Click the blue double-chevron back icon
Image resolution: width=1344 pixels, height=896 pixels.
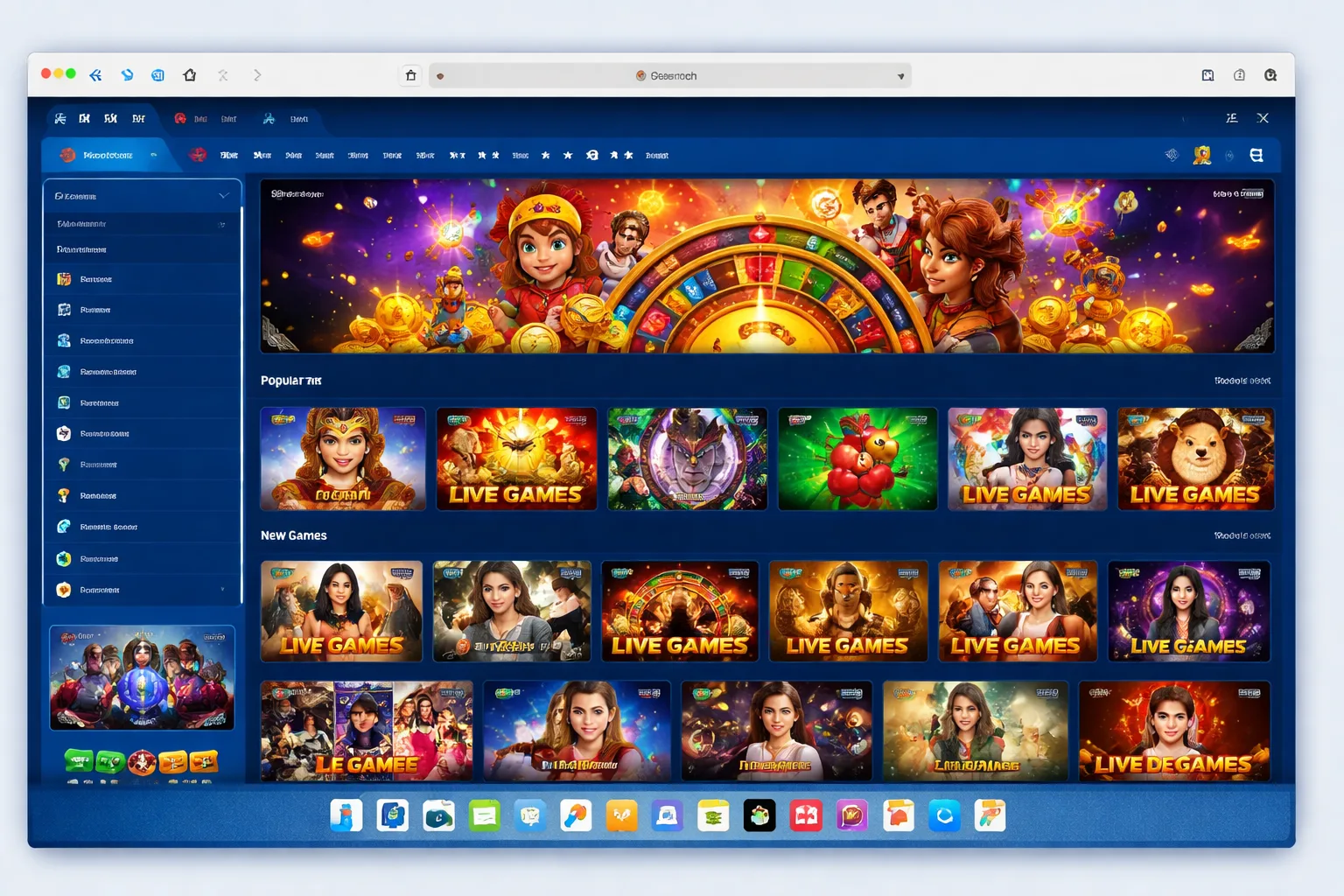pos(95,75)
